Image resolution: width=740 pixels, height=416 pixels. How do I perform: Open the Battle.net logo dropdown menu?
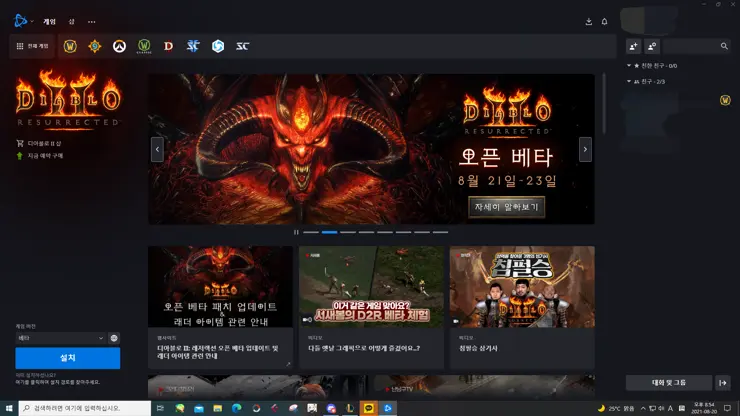(x=23, y=21)
